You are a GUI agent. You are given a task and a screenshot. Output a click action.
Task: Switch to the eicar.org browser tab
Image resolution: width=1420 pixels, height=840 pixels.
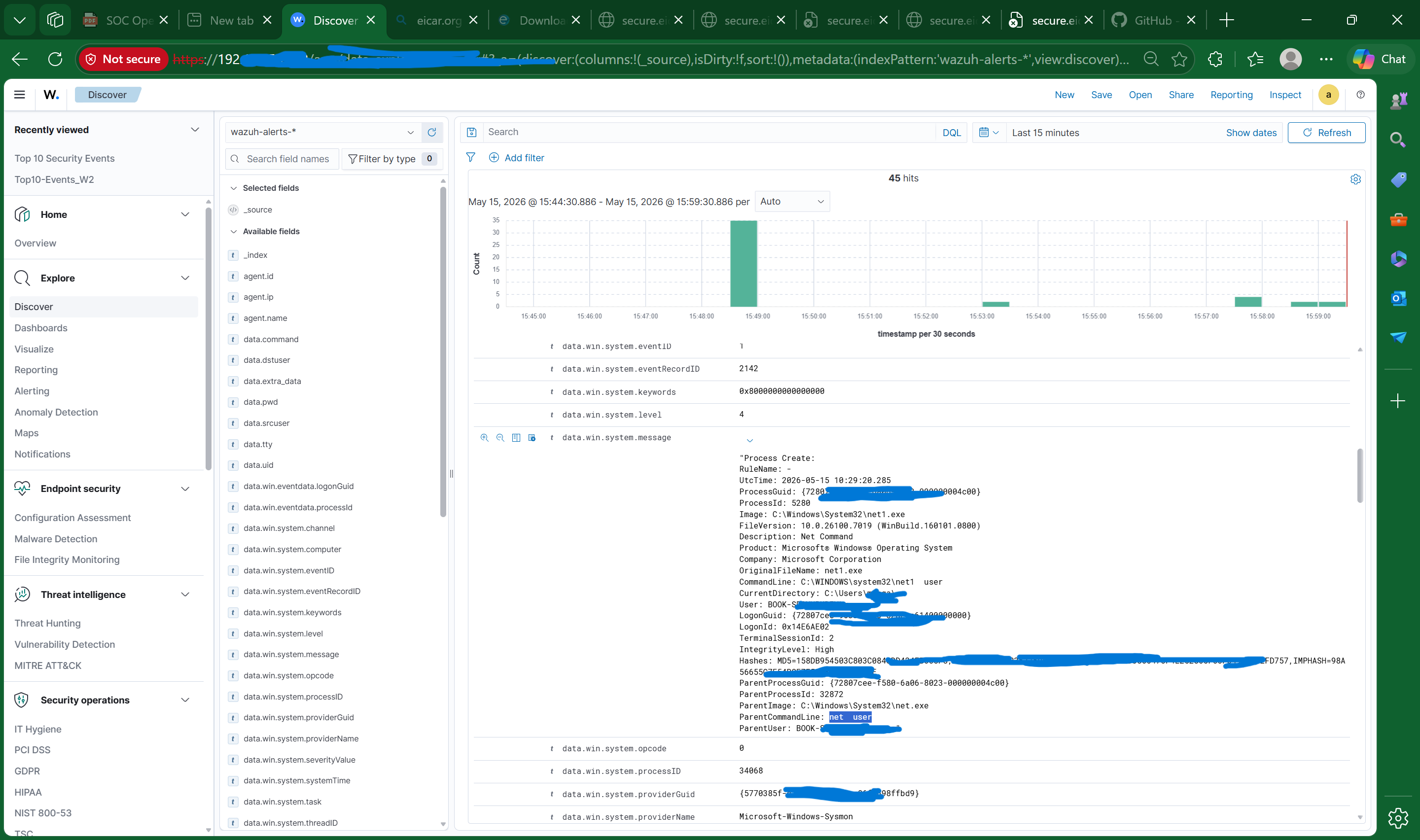pos(436,20)
